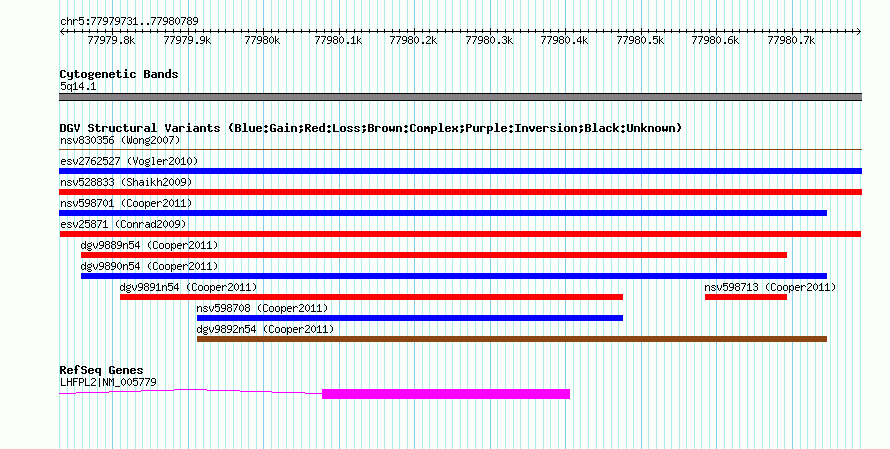Click the 77979.8k ruler position

pyautogui.click(x=112, y=40)
